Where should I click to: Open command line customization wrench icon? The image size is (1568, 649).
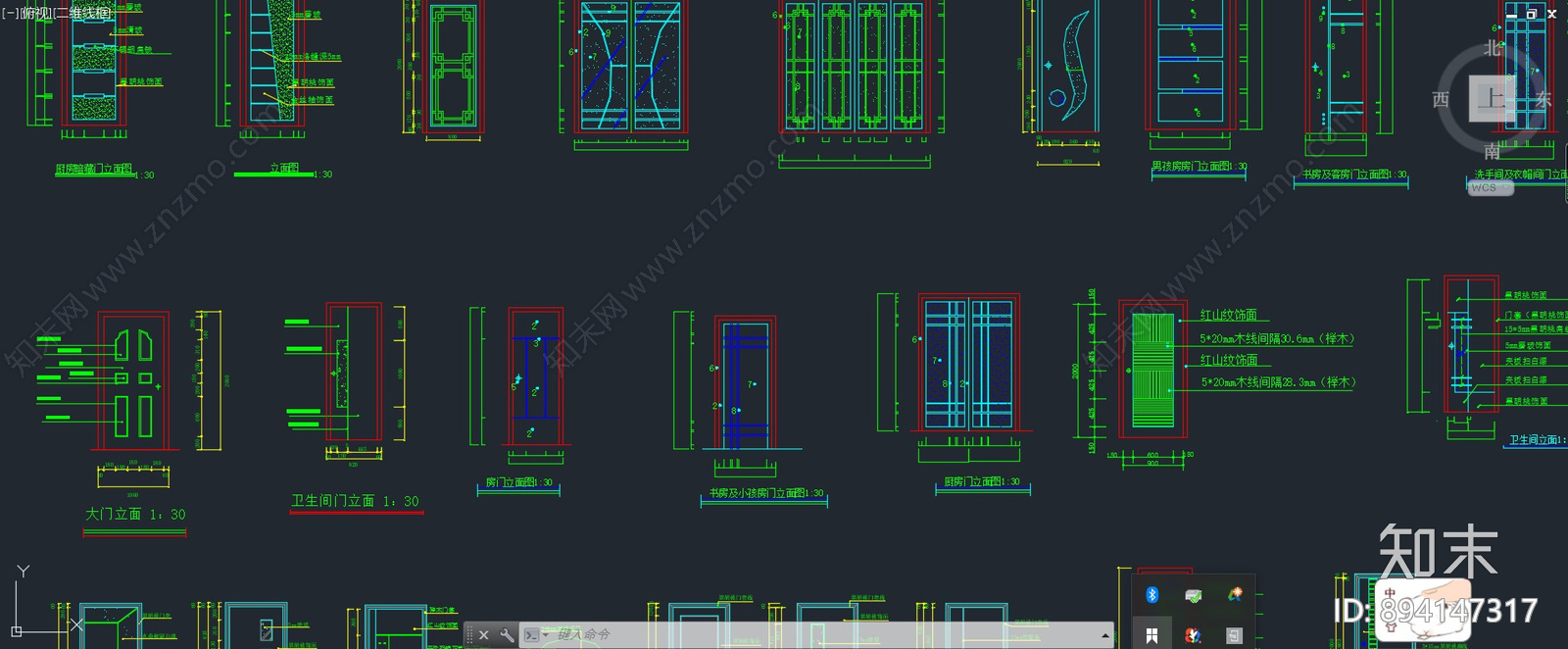coord(507,635)
